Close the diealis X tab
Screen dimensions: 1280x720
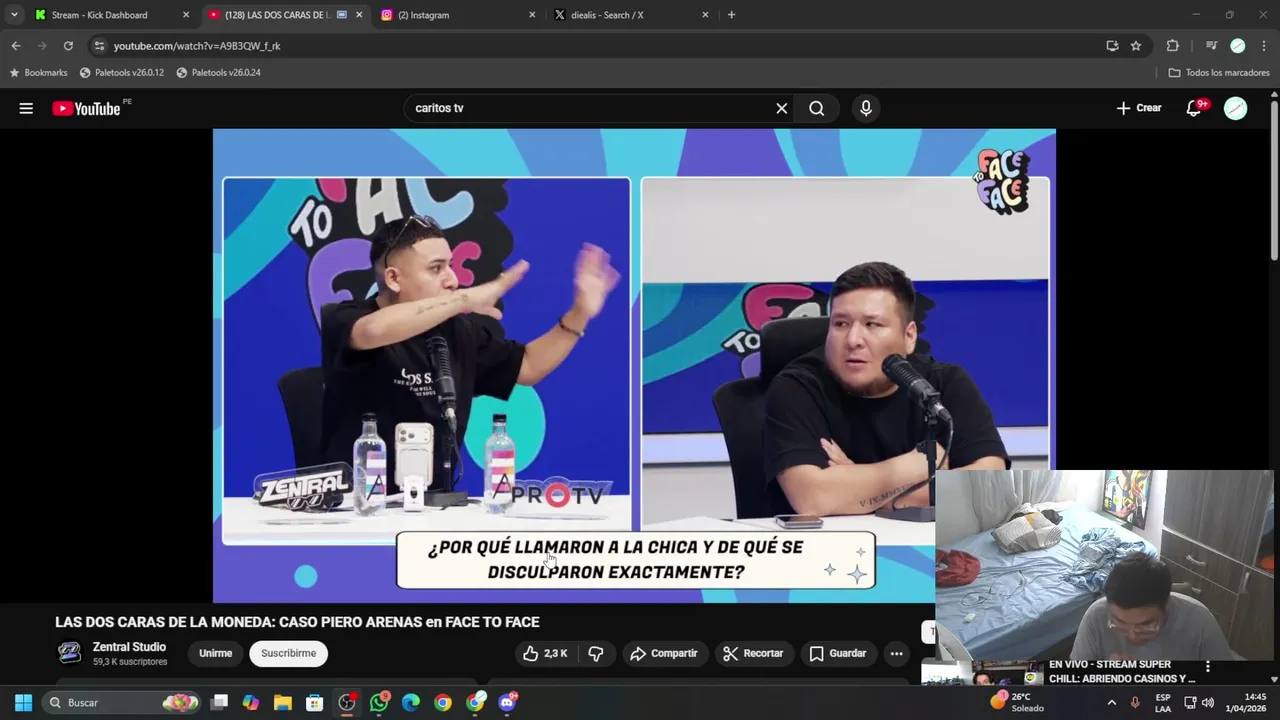[x=705, y=15]
